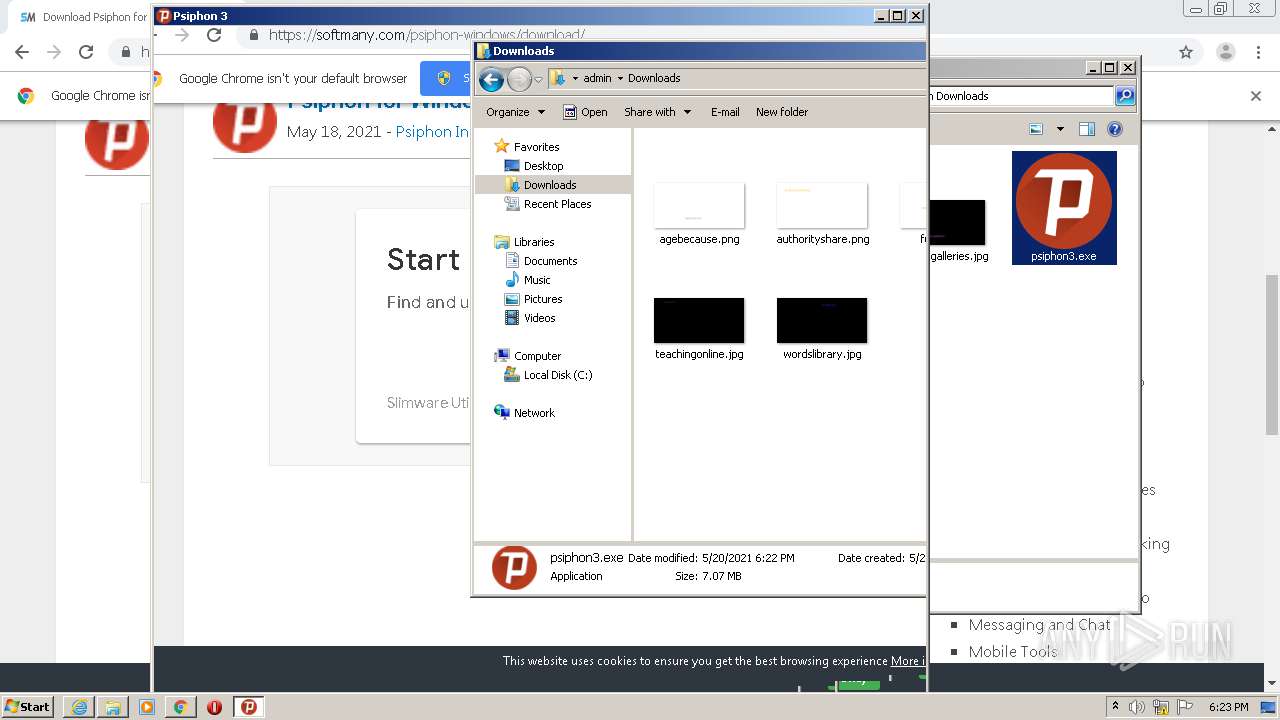Screen dimensions: 1280x720
Task: Select the teachingonline.jpg file
Action: [x=699, y=328]
